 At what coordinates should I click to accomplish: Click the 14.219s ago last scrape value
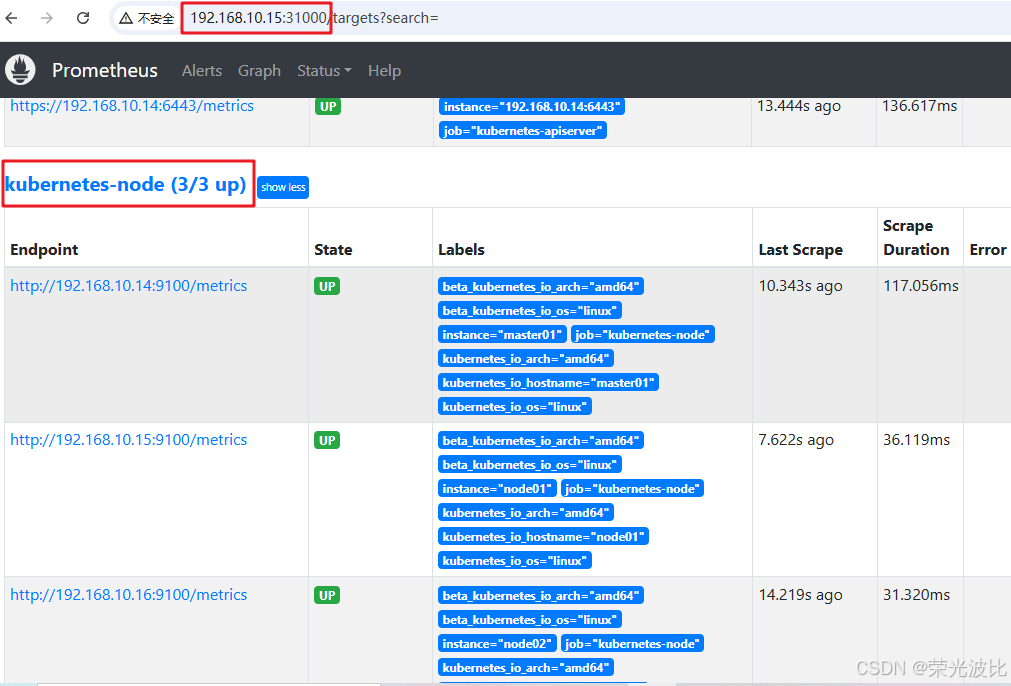(x=800, y=594)
